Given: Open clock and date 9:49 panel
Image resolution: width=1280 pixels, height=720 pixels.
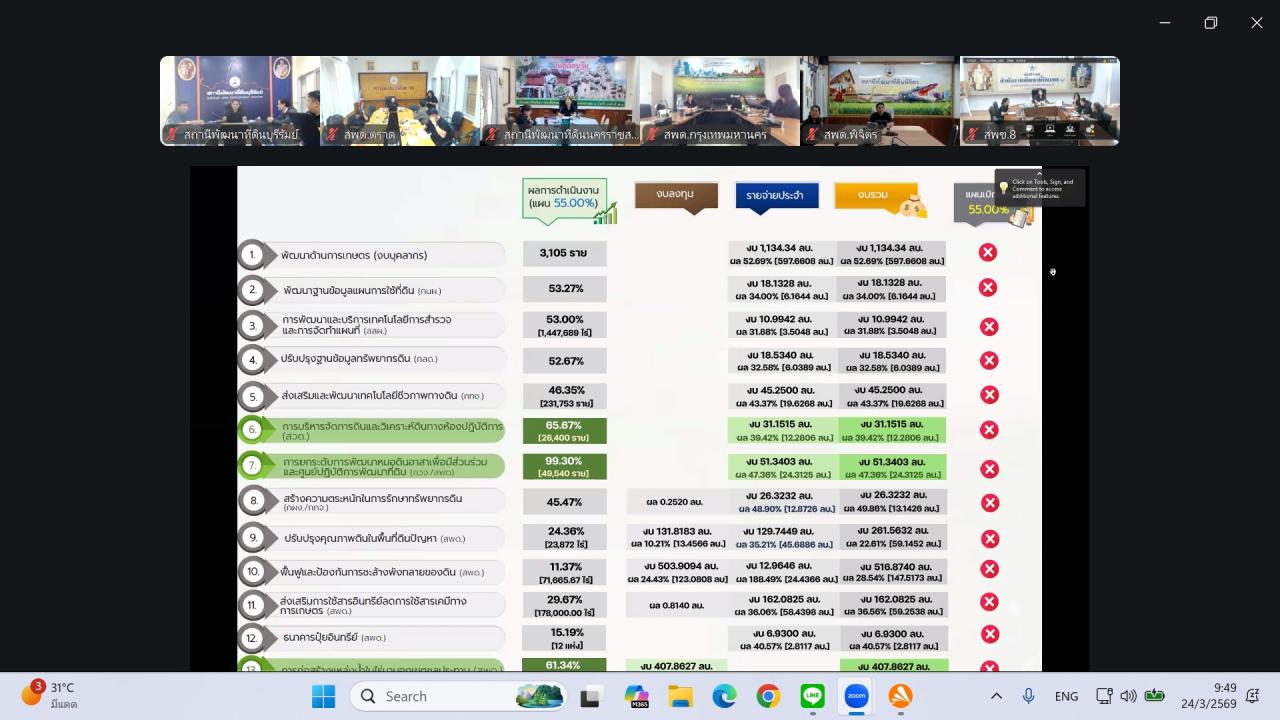Looking at the screenshot, I should (1211, 696).
